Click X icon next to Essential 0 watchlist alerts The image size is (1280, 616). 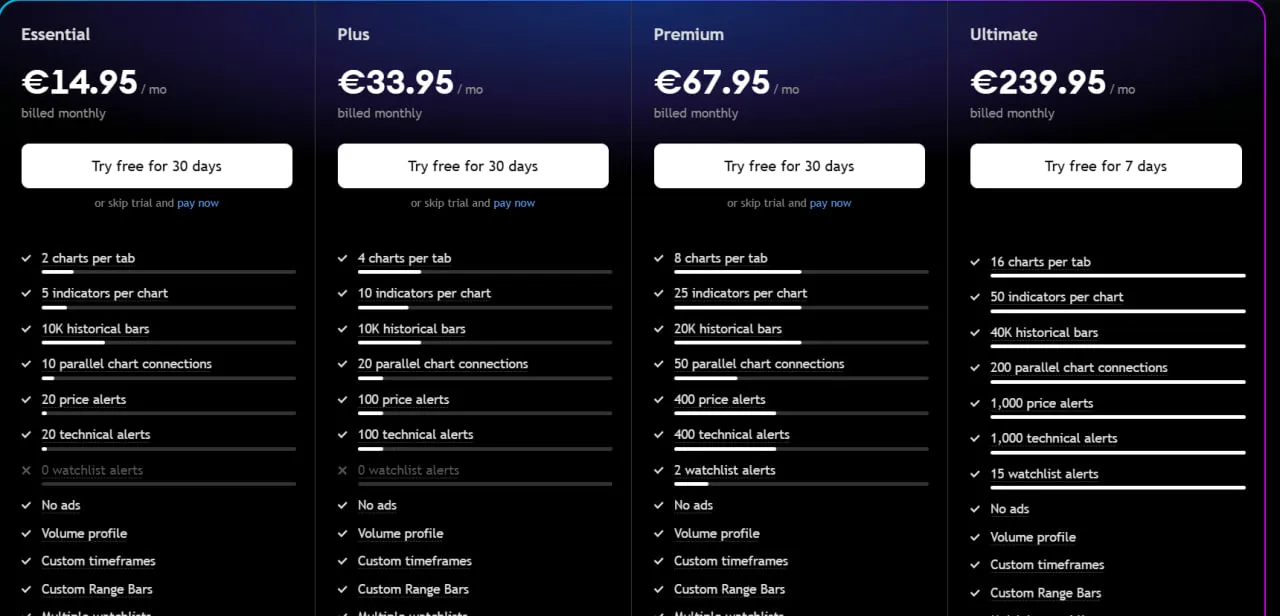click(27, 470)
